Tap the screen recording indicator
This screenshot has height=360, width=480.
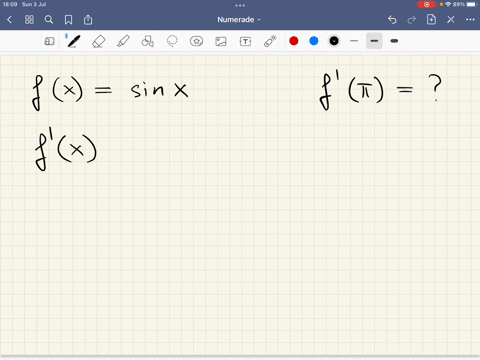point(426,5)
